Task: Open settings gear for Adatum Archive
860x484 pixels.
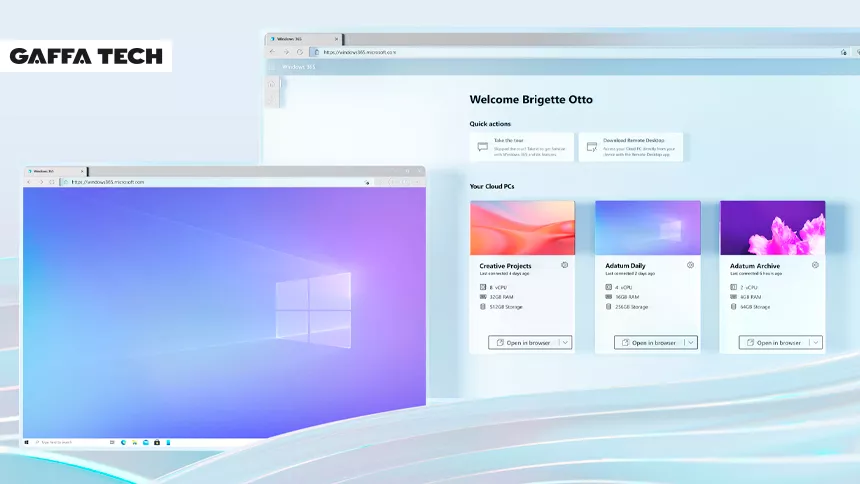Action: coord(815,265)
